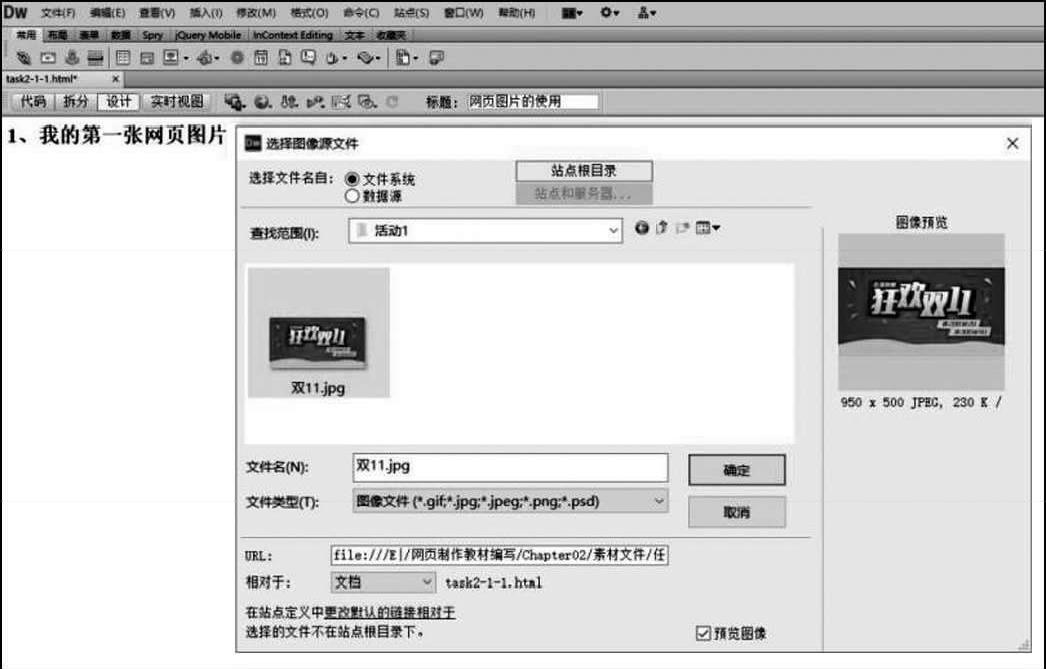Click the Email Link insert icon

click(48, 58)
